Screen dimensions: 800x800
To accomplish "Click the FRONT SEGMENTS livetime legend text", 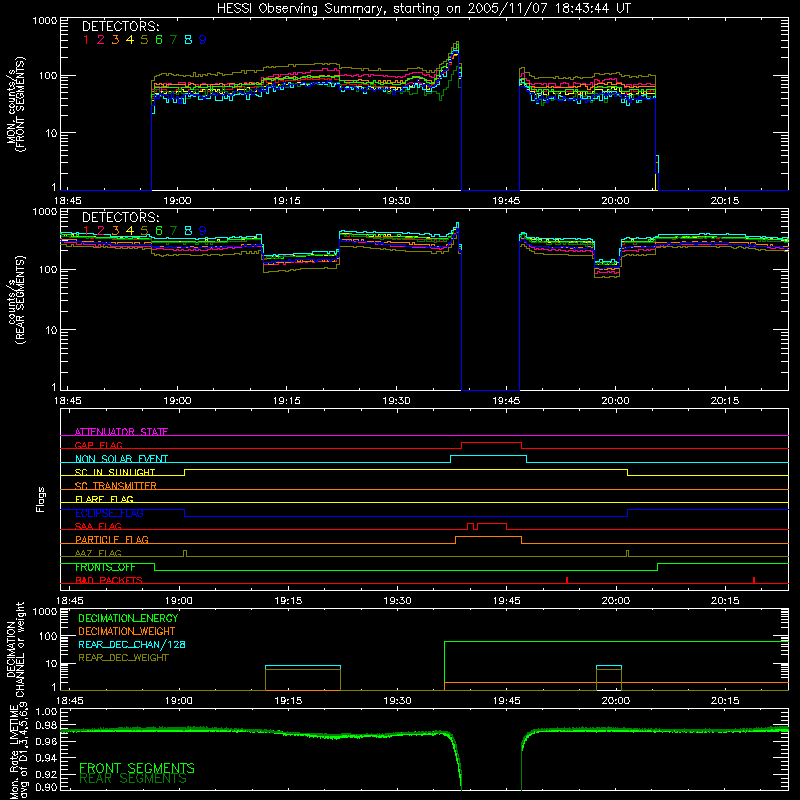I will coord(137,768).
